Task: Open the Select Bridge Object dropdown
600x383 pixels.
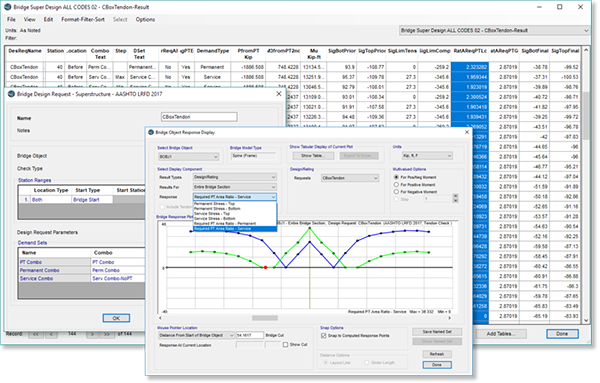Action: pyautogui.click(x=189, y=156)
